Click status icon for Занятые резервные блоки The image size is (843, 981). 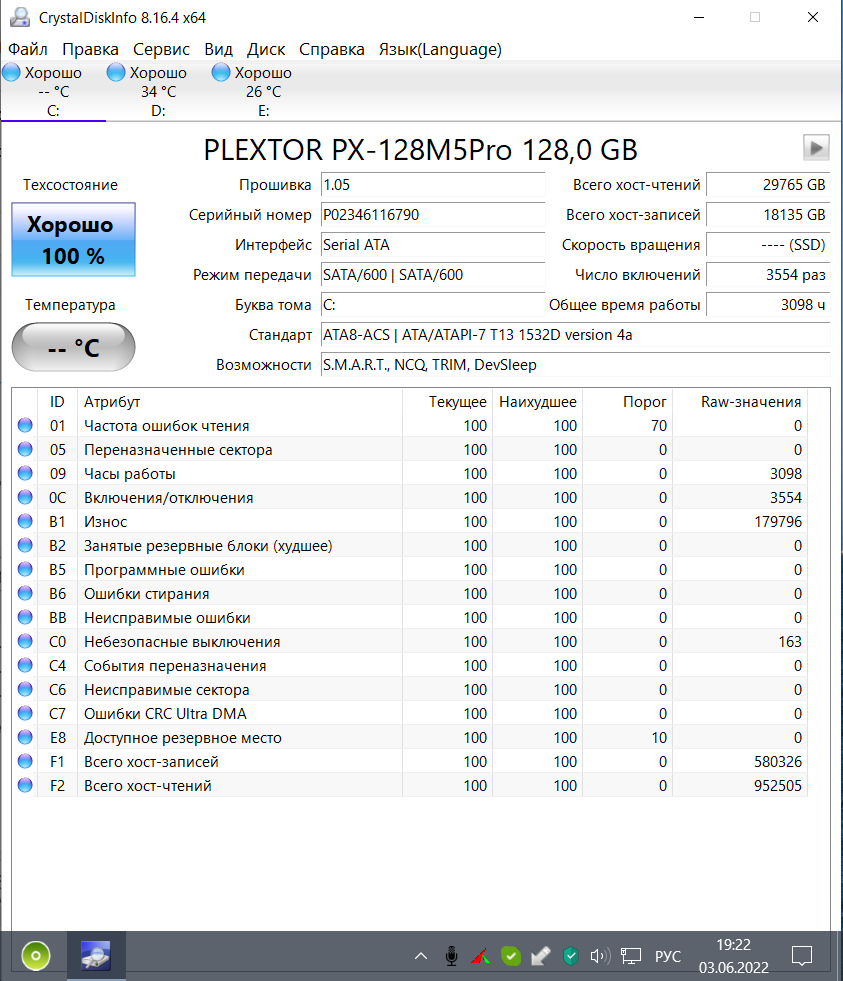[25, 546]
